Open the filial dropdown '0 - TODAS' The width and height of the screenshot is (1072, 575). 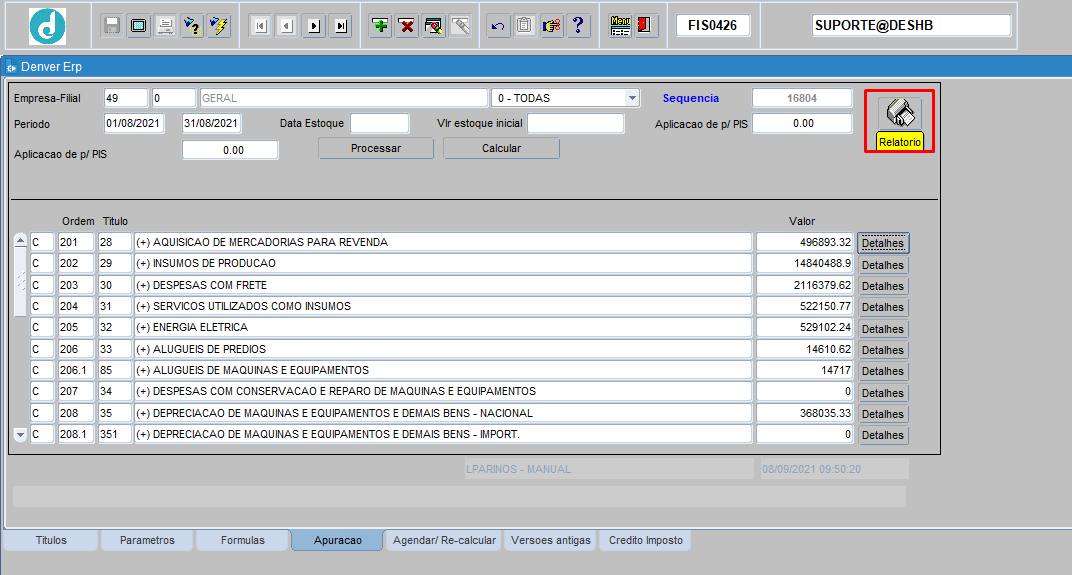point(632,98)
